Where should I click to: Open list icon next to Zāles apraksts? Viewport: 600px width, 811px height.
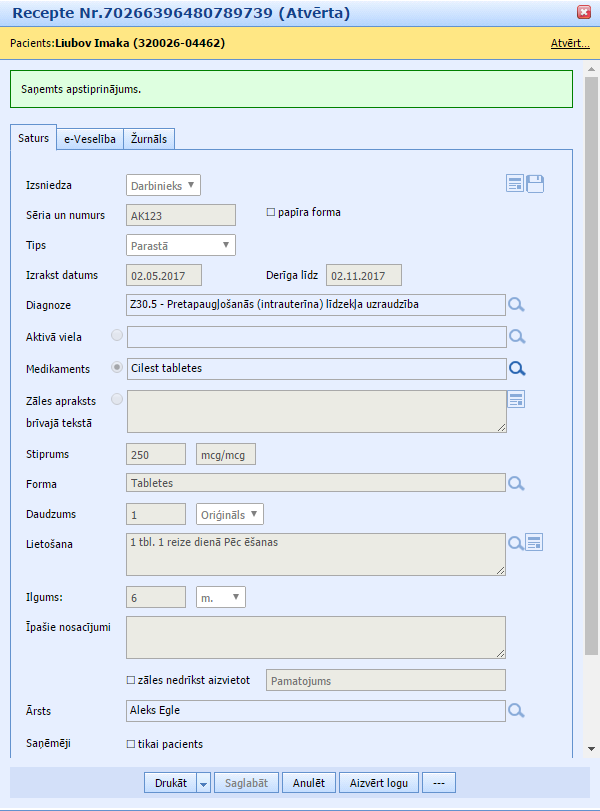[516, 400]
